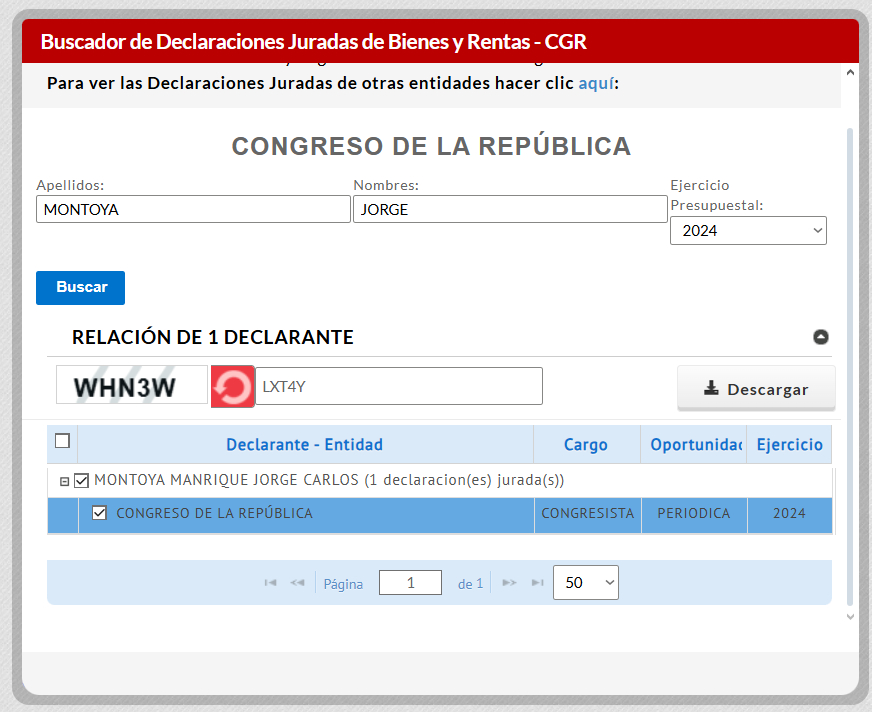This screenshot has height=712, width=872.
Task: Sort by Cargo column header
Action: click(586, 444)
